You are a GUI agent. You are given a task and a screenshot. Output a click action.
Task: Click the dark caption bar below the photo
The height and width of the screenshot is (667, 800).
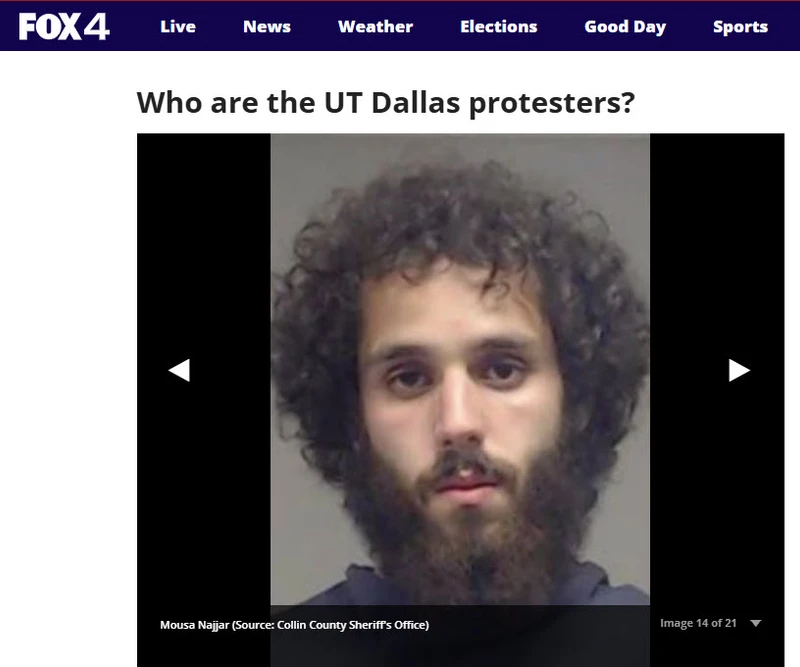460,636
